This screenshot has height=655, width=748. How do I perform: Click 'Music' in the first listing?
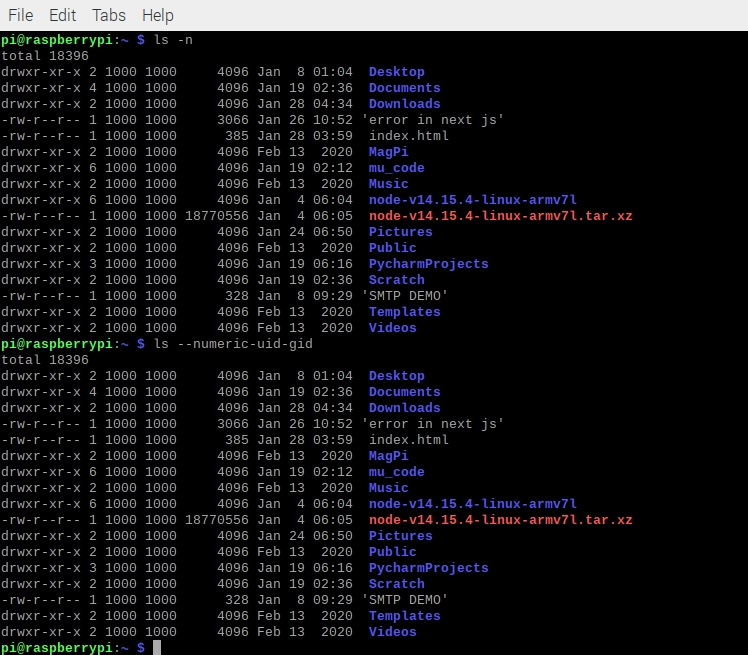click(x=388, y=184)
